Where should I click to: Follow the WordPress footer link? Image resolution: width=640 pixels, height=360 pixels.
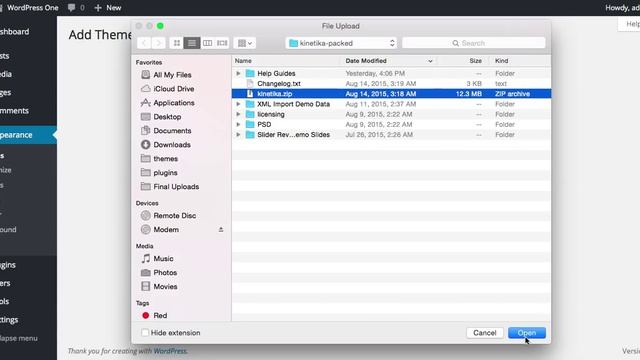click(x=170, y=351)
